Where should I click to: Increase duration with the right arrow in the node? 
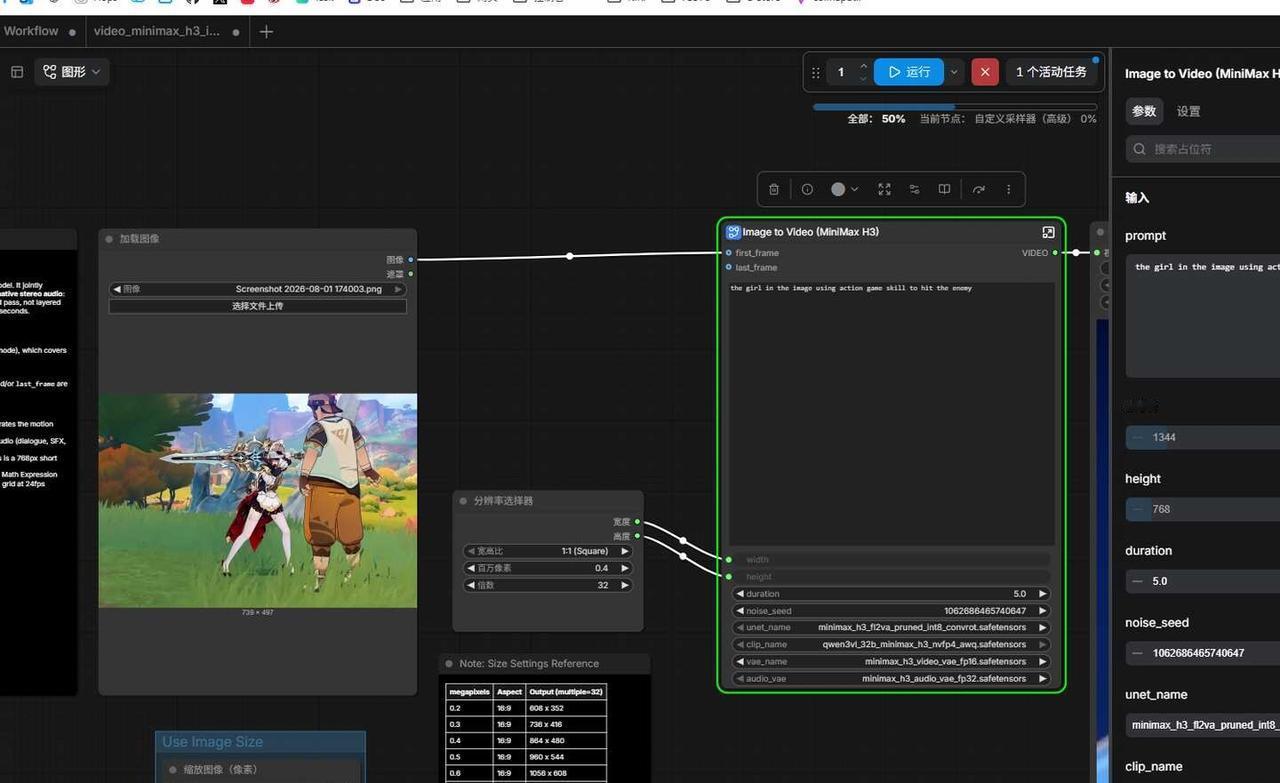1042,594
